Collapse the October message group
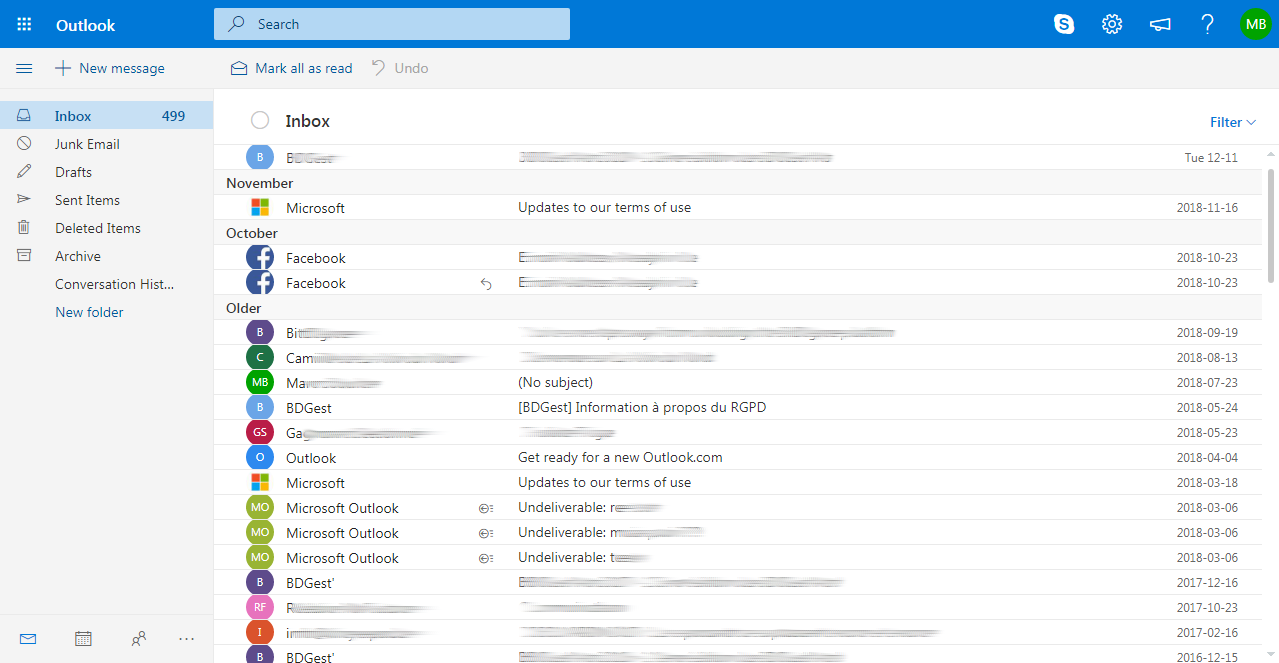The height and width of the screenshot is (663, 1279). pyautogui.click(x=251, y=232)
